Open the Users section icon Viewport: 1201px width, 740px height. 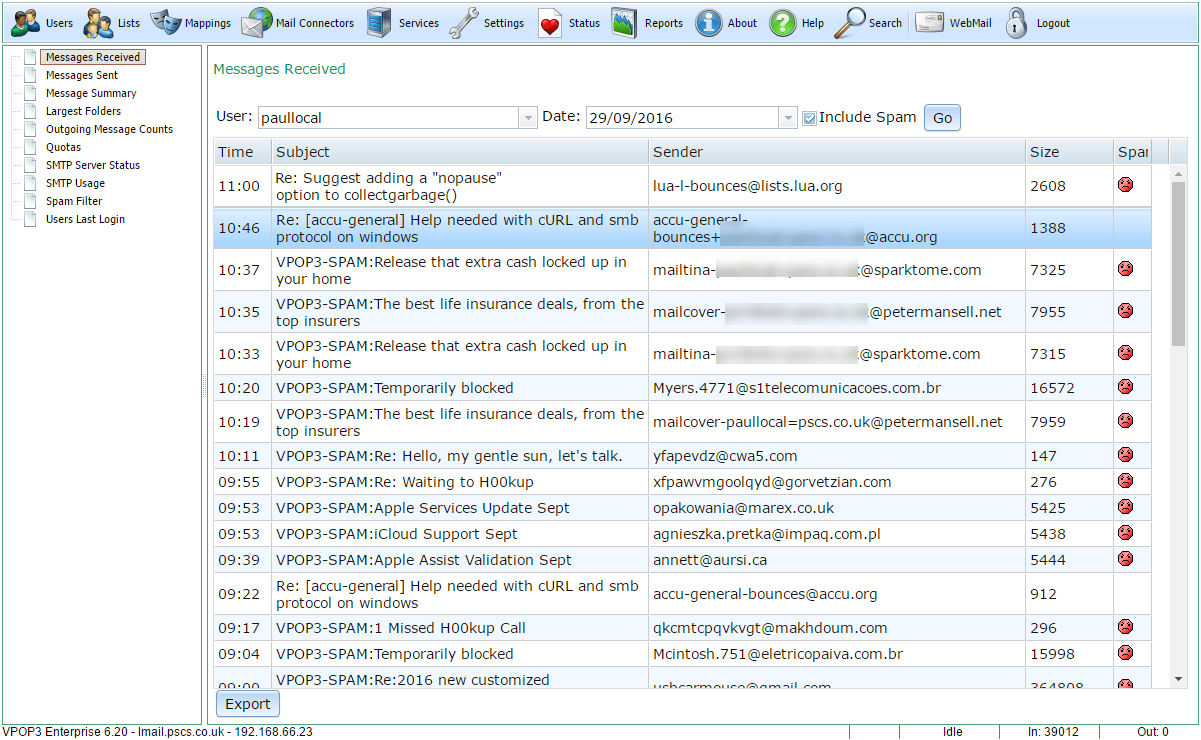[27, 23]
